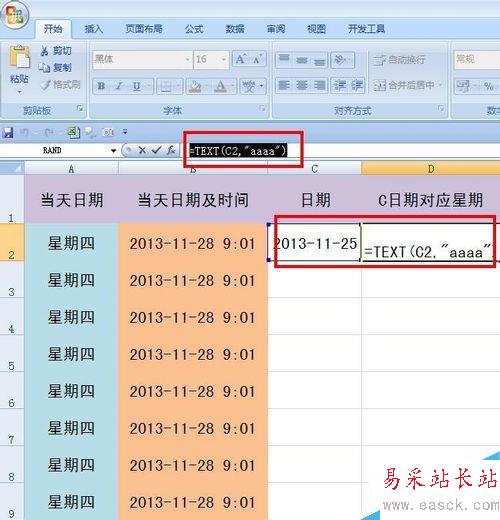Viewport: 500px width, 520px height.
Task: Switch to the 公式 tab
Action: tap(194, 29)
